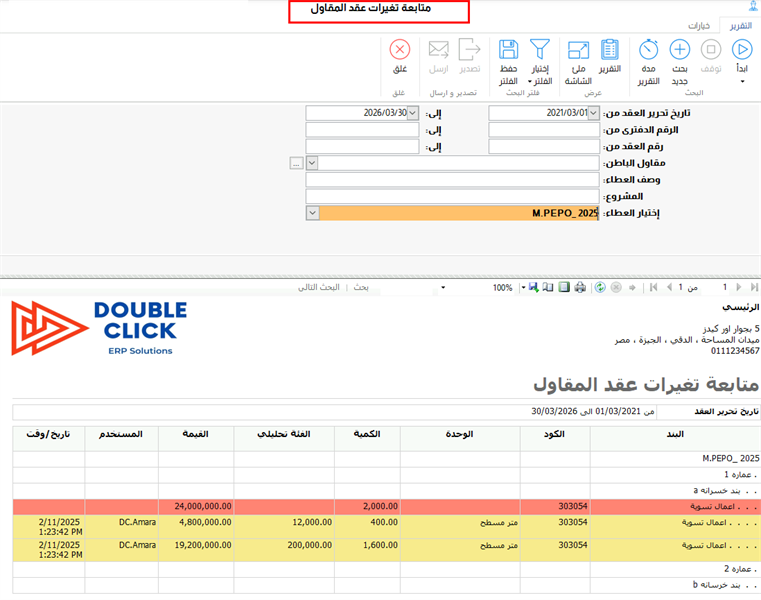Click the ابدأ (Start) play icon

click(x=741, y=50)
